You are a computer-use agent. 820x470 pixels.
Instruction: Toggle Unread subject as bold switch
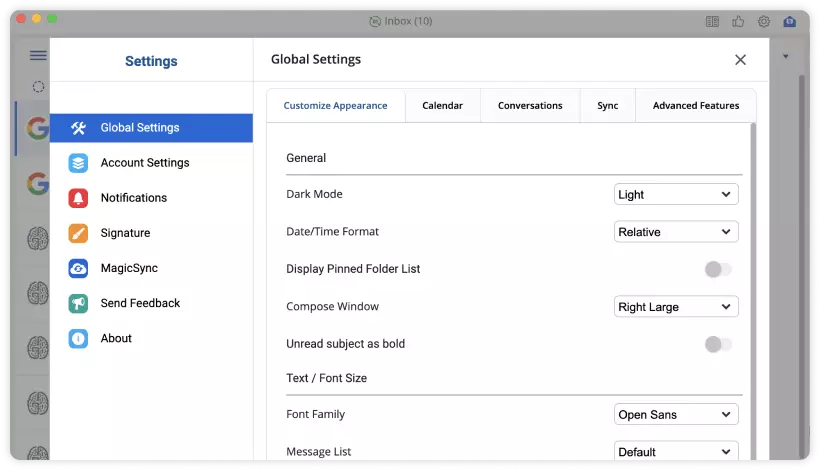tap(718, 344)
